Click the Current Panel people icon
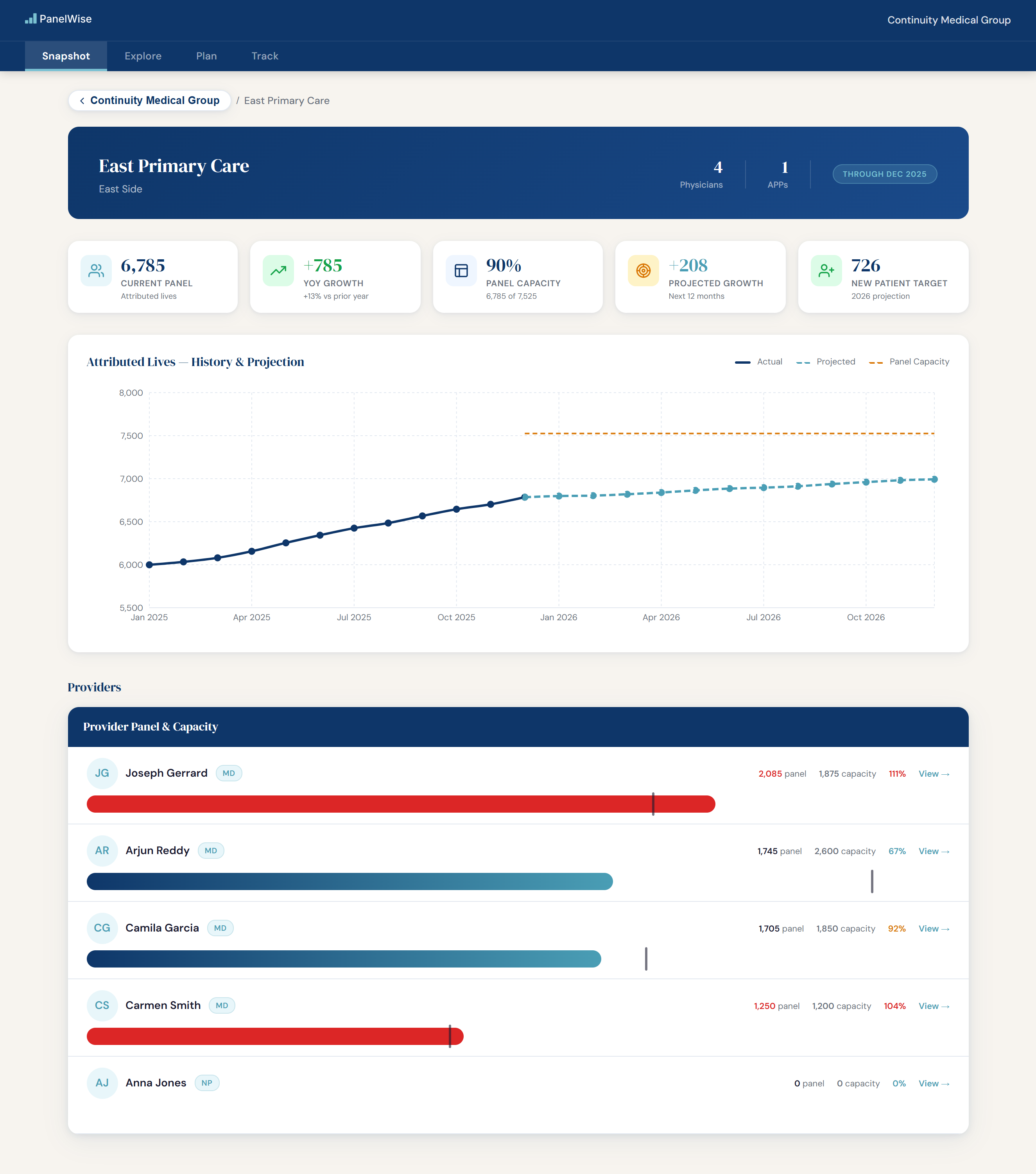 [97, 271]
